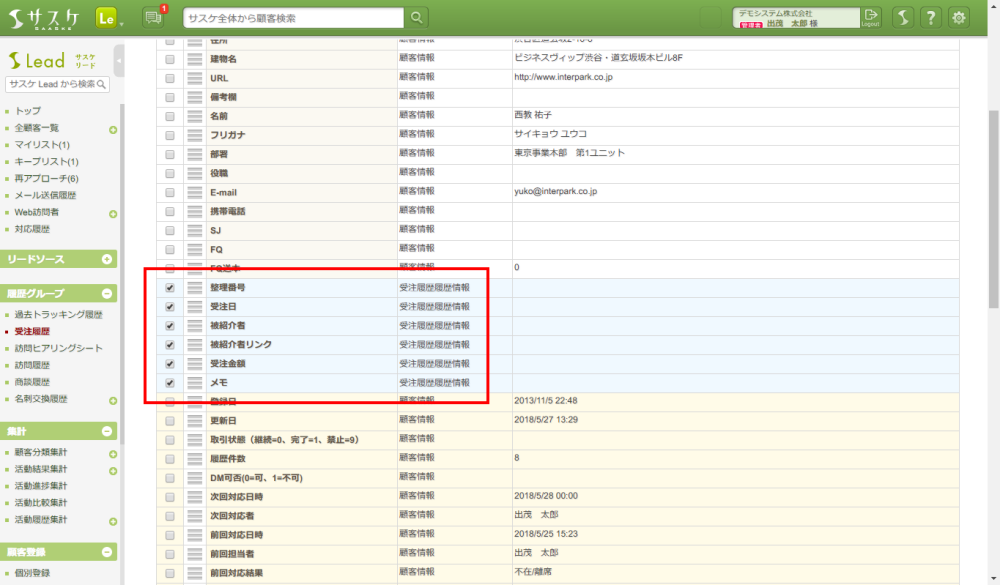
Task: Click the drag handle for 受注日 row
Action: (196, 306)
